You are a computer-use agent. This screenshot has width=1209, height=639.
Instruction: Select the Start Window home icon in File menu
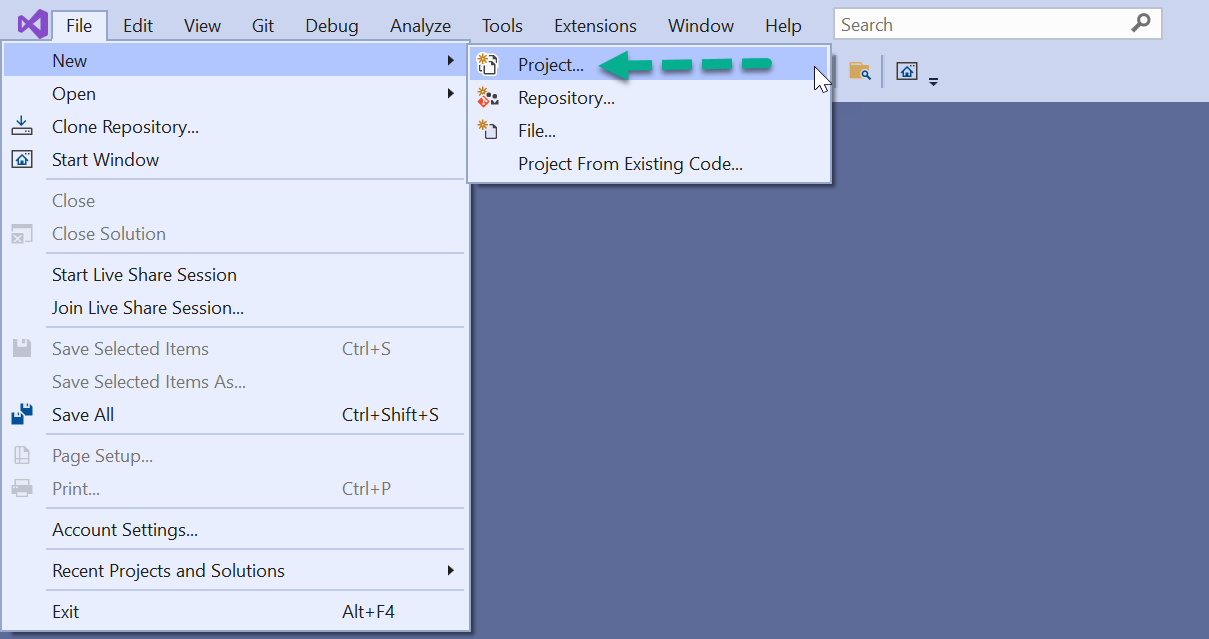22,159
